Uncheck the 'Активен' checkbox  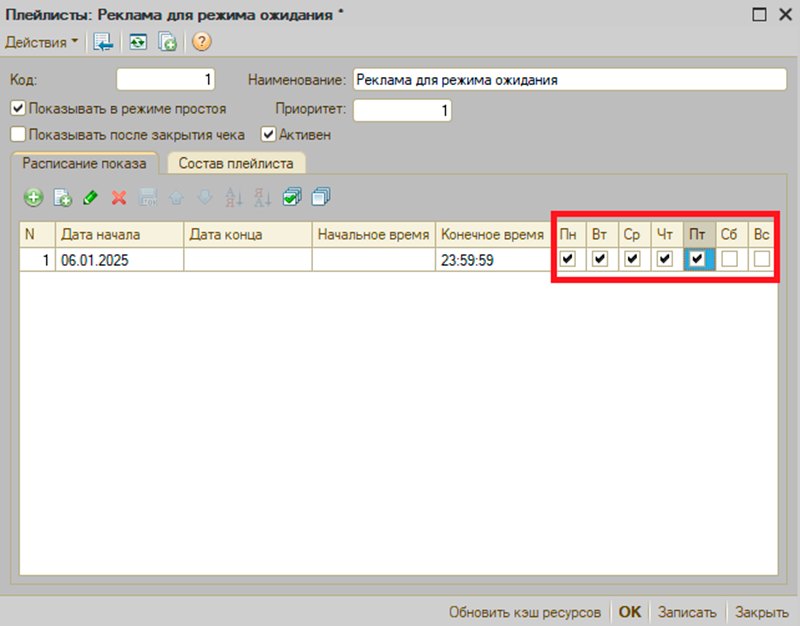268,135
